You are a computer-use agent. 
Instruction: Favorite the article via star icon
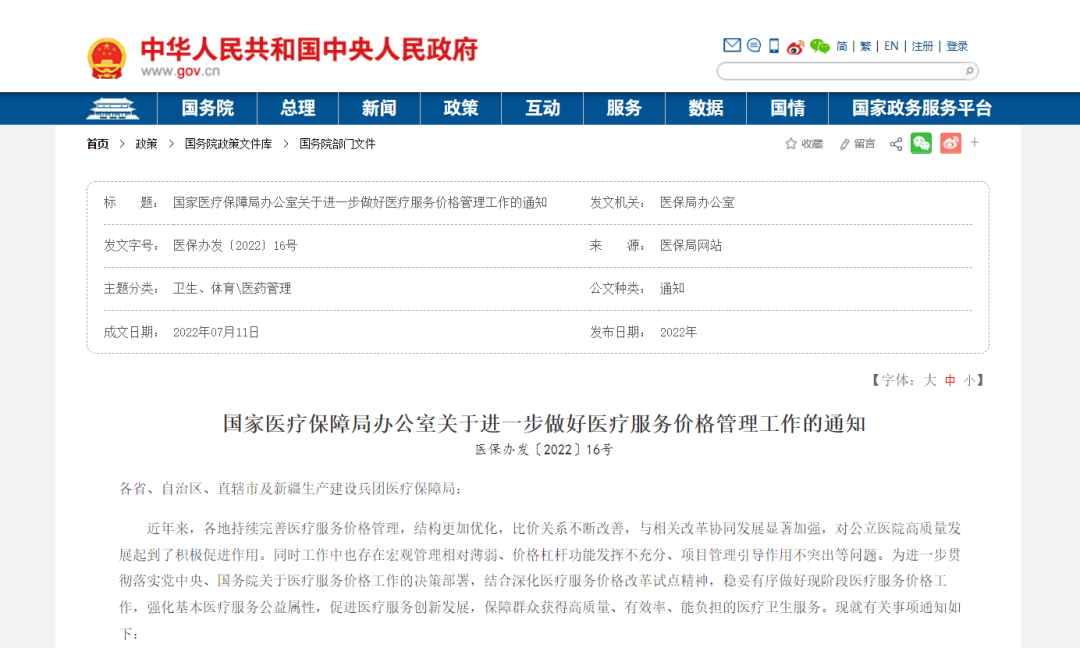(x=789, y=143)
